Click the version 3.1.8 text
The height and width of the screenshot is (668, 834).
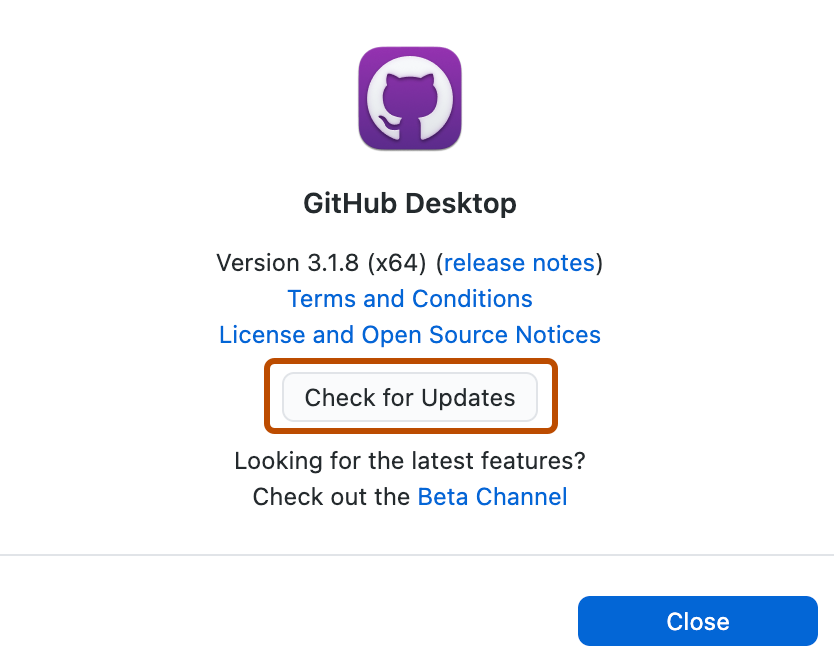coord(300,263)
